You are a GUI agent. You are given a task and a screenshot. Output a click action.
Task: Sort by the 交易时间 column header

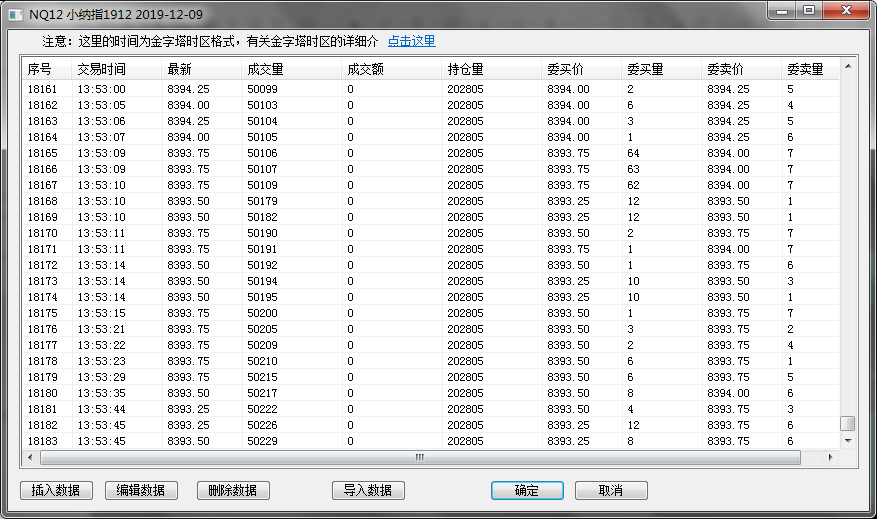click(117, 69)
